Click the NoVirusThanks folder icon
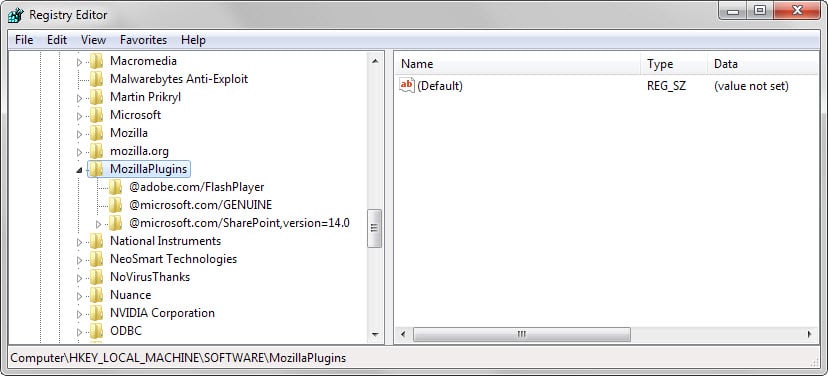This screenshot has width=828, height=376. tap(96, 277)
